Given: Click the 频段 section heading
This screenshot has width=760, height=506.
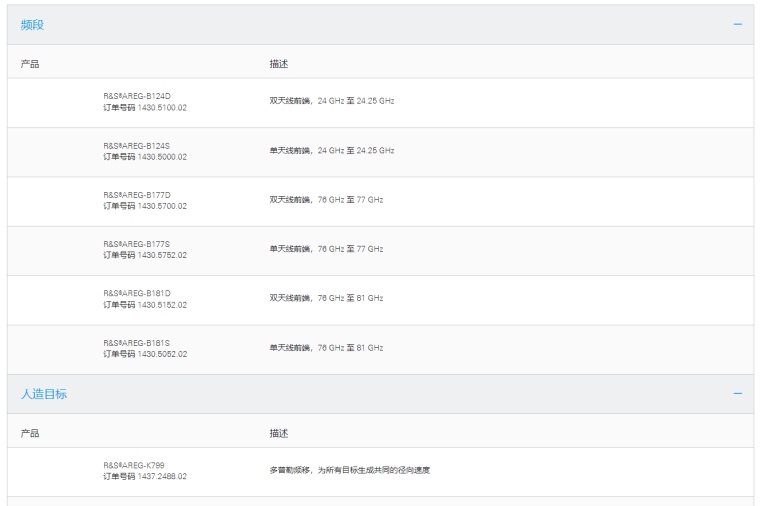Looking at the screenshot, I should pos(33,25).
